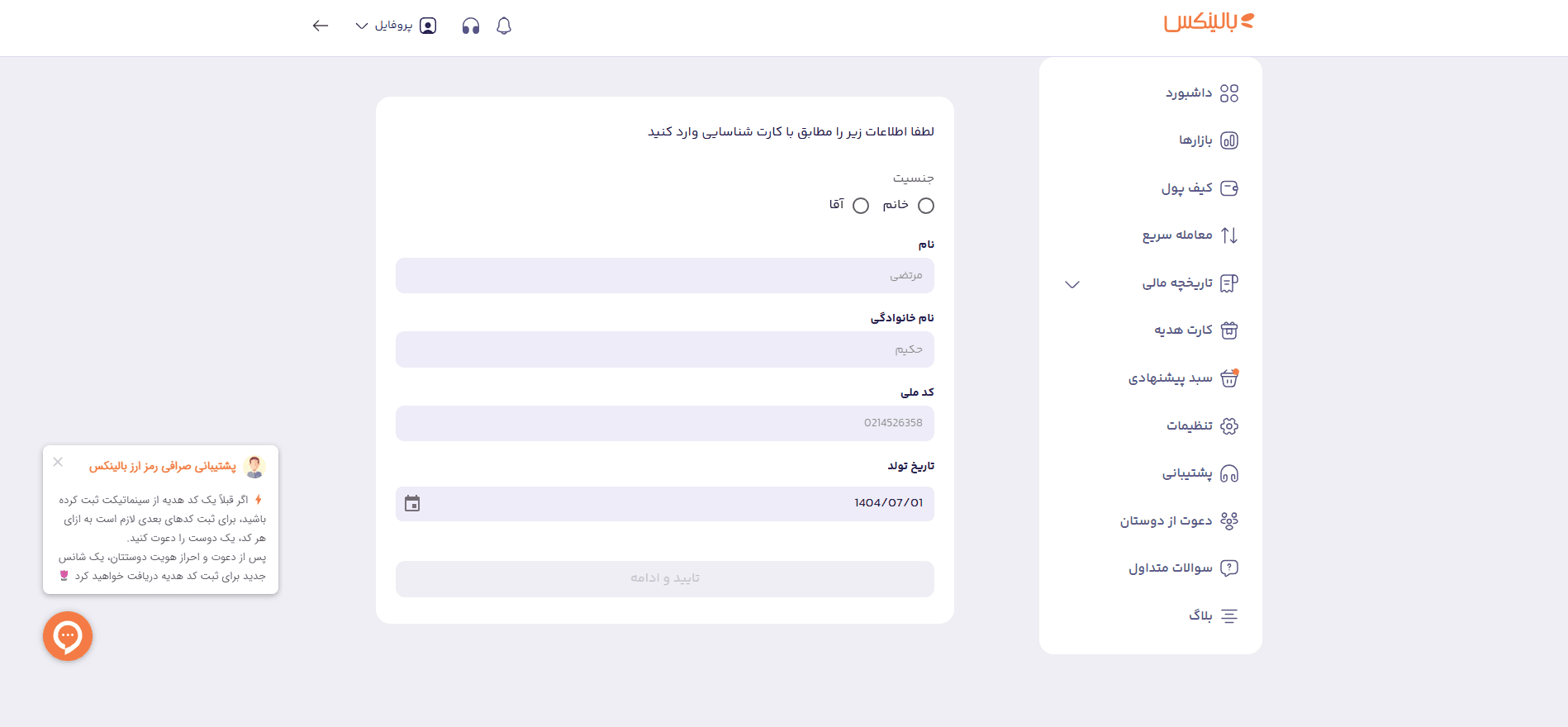Select the آقا gender radio button
Screen dimensions: 1568x727
click(x=861, y=206)
